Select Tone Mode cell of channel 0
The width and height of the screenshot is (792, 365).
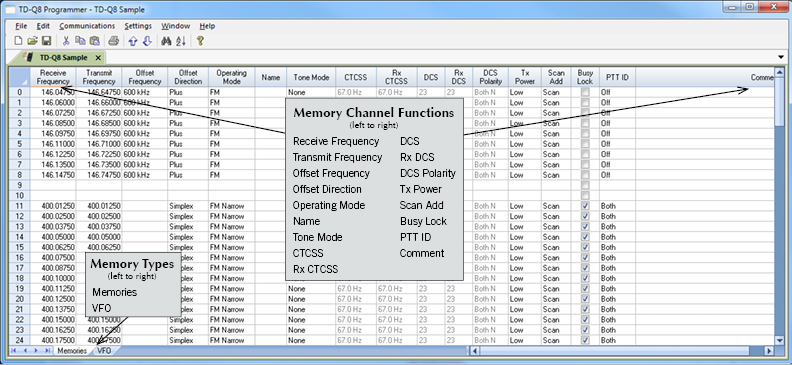pyautogui.click(x=312, y=92)
